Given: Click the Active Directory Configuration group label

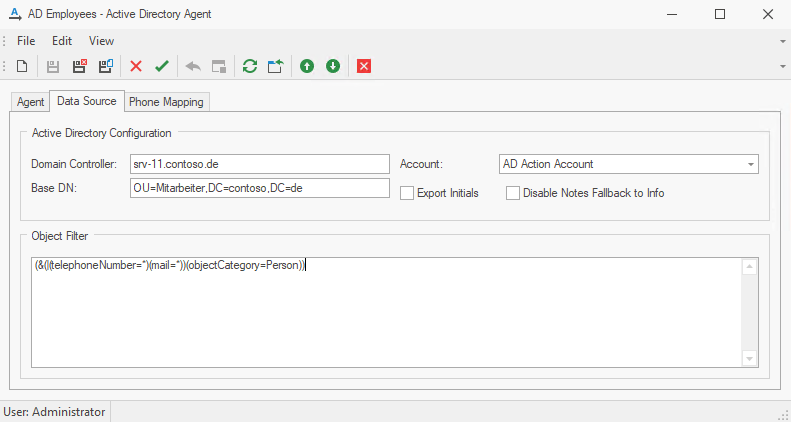Looking at the screenshot, I should pyautogui.click(x=101, y=133).
